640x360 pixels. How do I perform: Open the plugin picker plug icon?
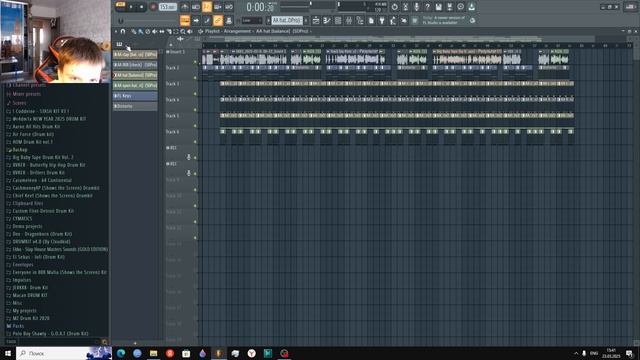[x=382, y=20]
